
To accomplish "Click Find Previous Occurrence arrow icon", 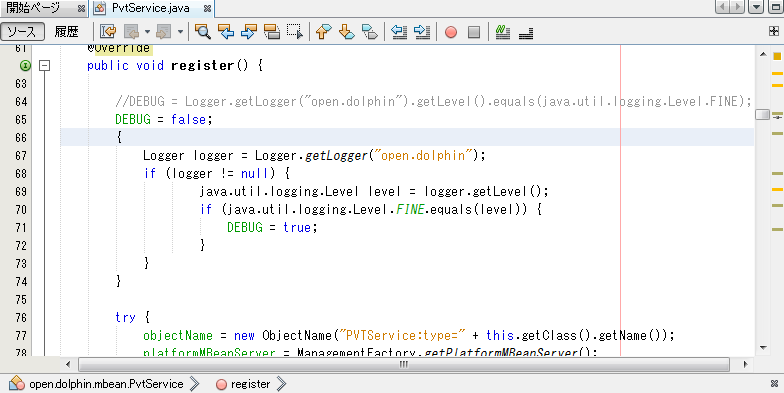I will tap(226, 32).
